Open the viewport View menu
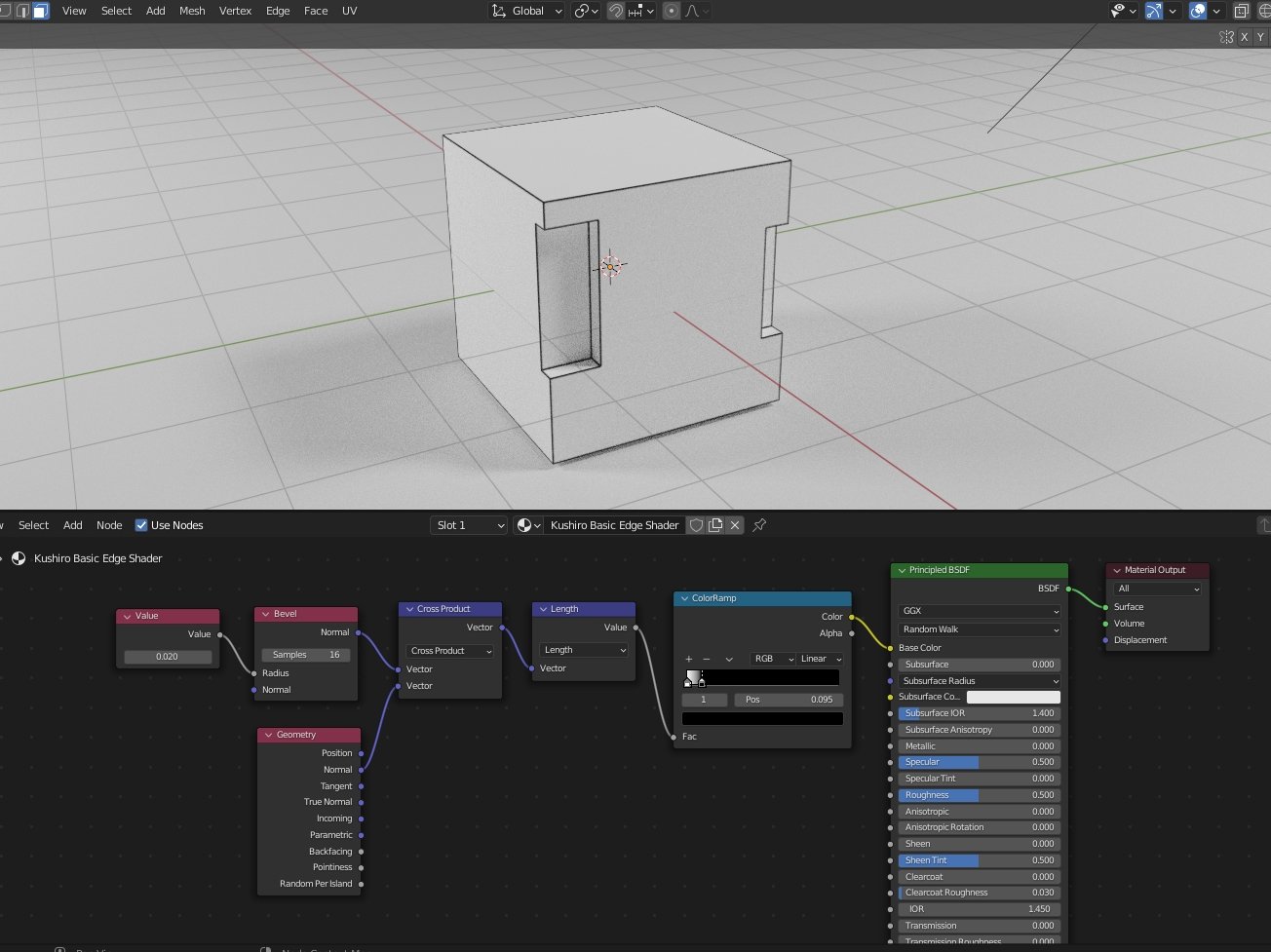The width and height of the screenshot is (1271, 952). click(74, 11)
